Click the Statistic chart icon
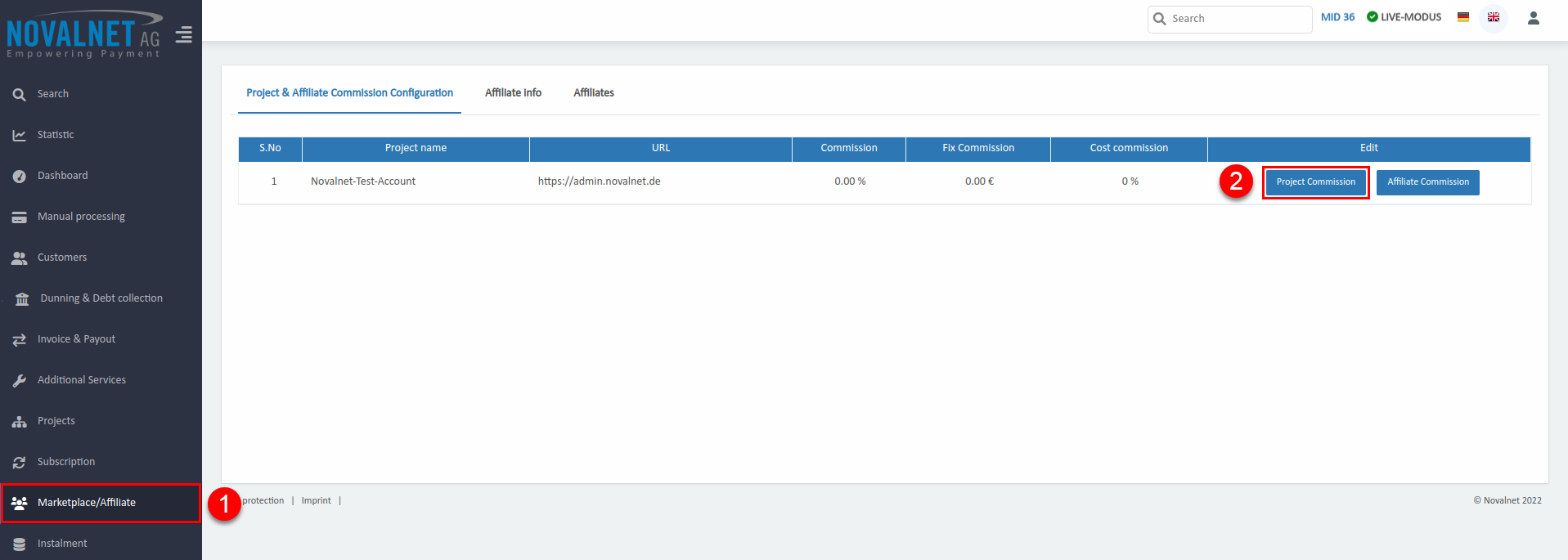The image size is (1568, 560). click(20, 135)
